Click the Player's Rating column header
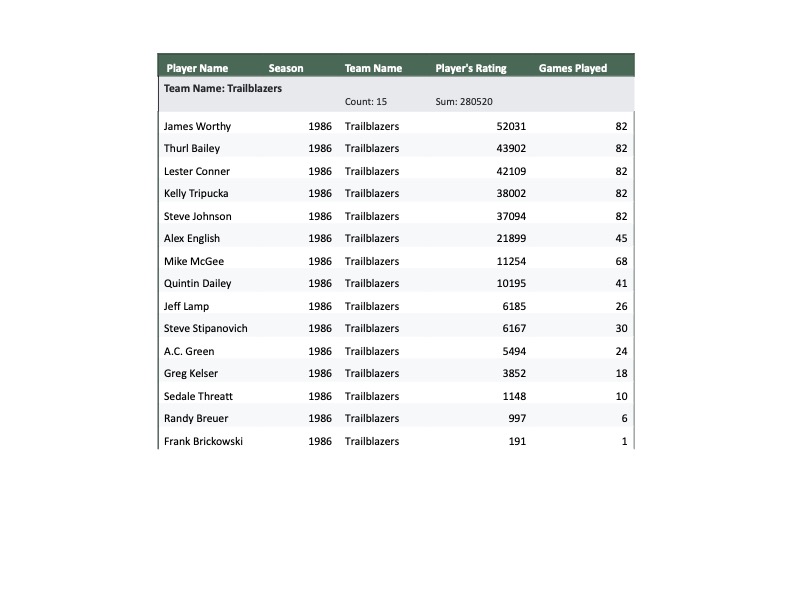 pyautogui.click(x=471, y=69)
